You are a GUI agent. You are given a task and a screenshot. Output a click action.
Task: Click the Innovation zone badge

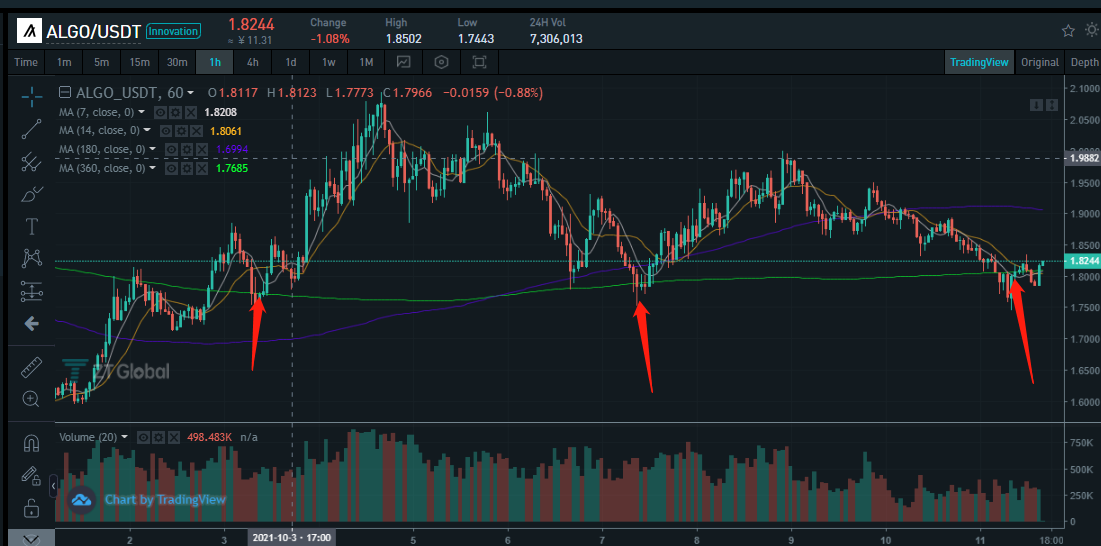(173, 31)
